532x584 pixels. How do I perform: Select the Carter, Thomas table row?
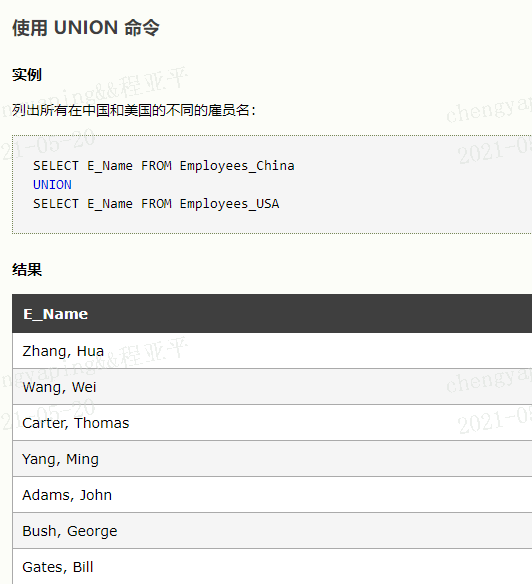point(272,423)
